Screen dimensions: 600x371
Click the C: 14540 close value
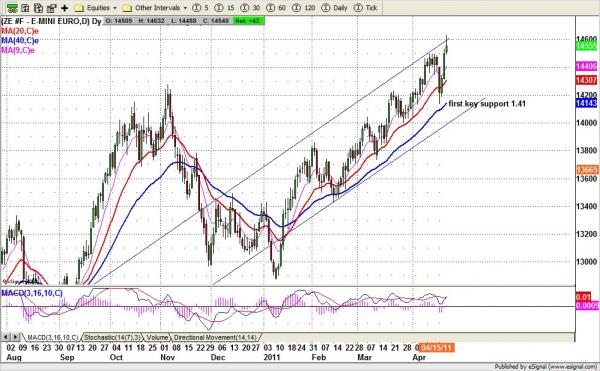pyautogui.click(x=215, y=21)
